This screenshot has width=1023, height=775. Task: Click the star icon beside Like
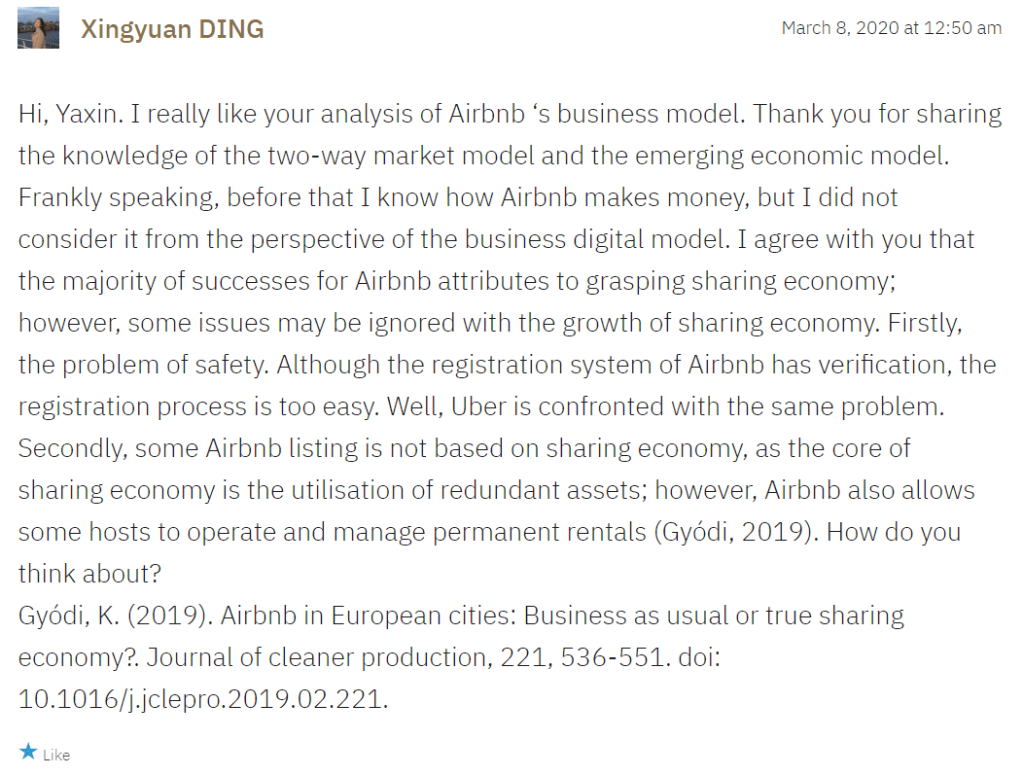pyautogui.click(x=28, y=751)
